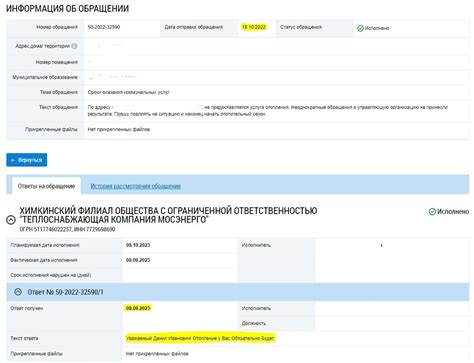Image resolution: width=474 pixels, height=363 pixels.
Task: Click the highlighted reply text Уважаемый Данил Иванович
Action: pos(200,338)
